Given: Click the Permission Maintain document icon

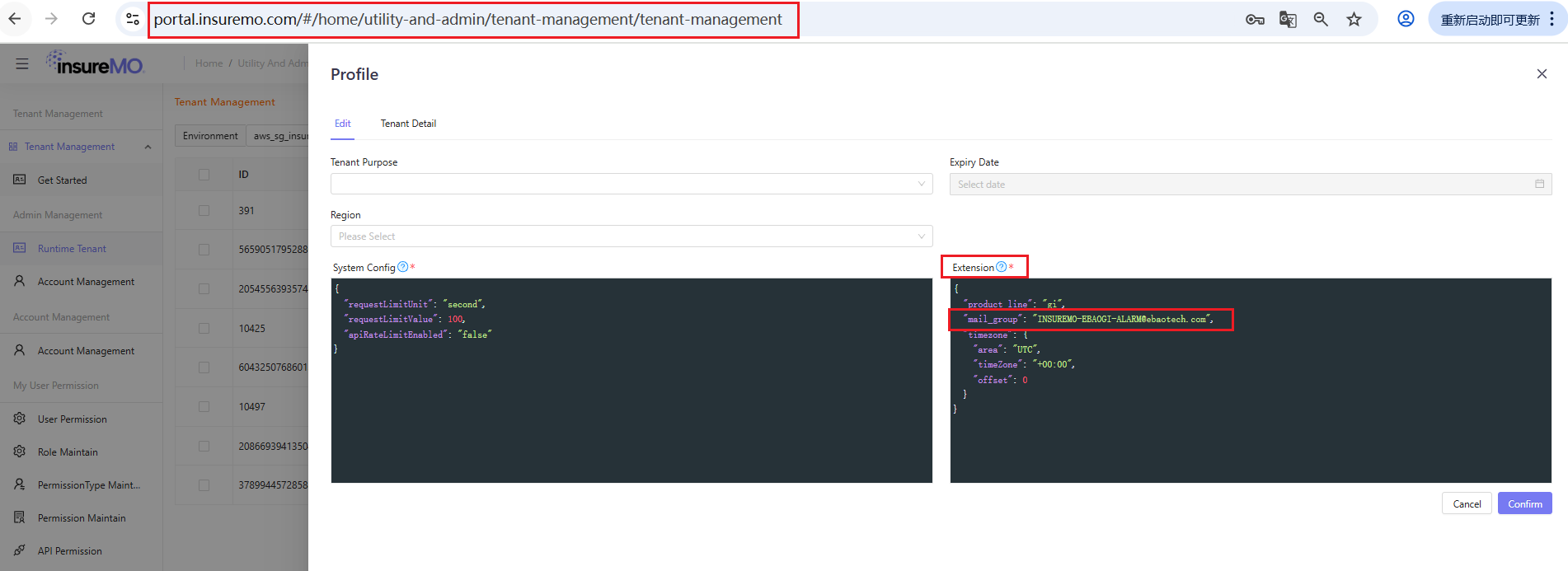Looking at the screenshot, I should tap(19, 517).
